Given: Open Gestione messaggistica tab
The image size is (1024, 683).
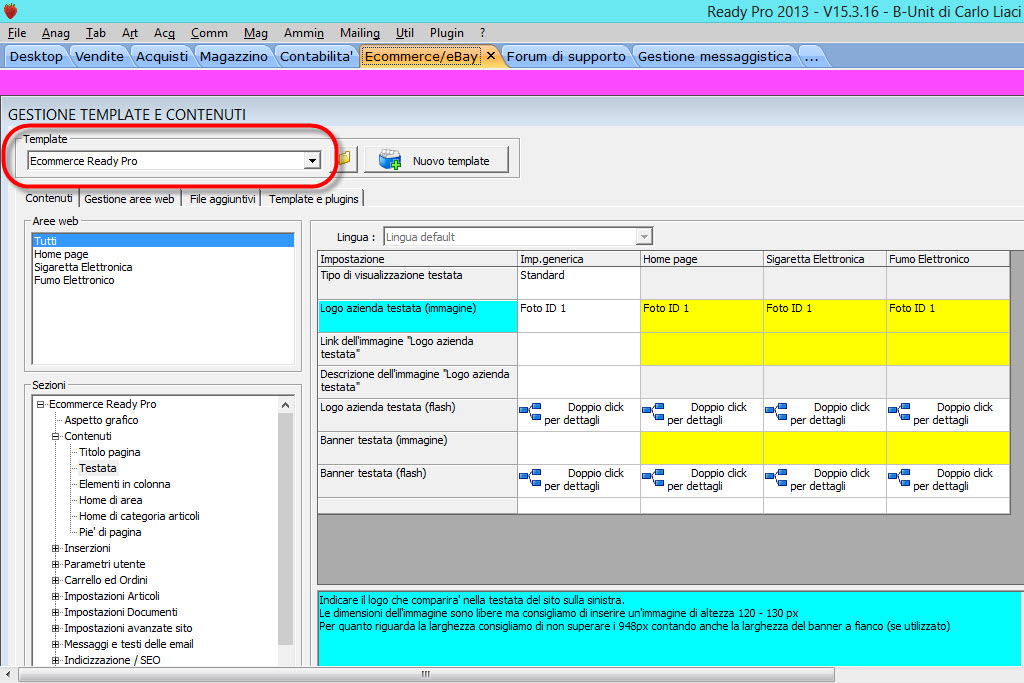Looking at the screenshot, I should click(x=714, y=57).
